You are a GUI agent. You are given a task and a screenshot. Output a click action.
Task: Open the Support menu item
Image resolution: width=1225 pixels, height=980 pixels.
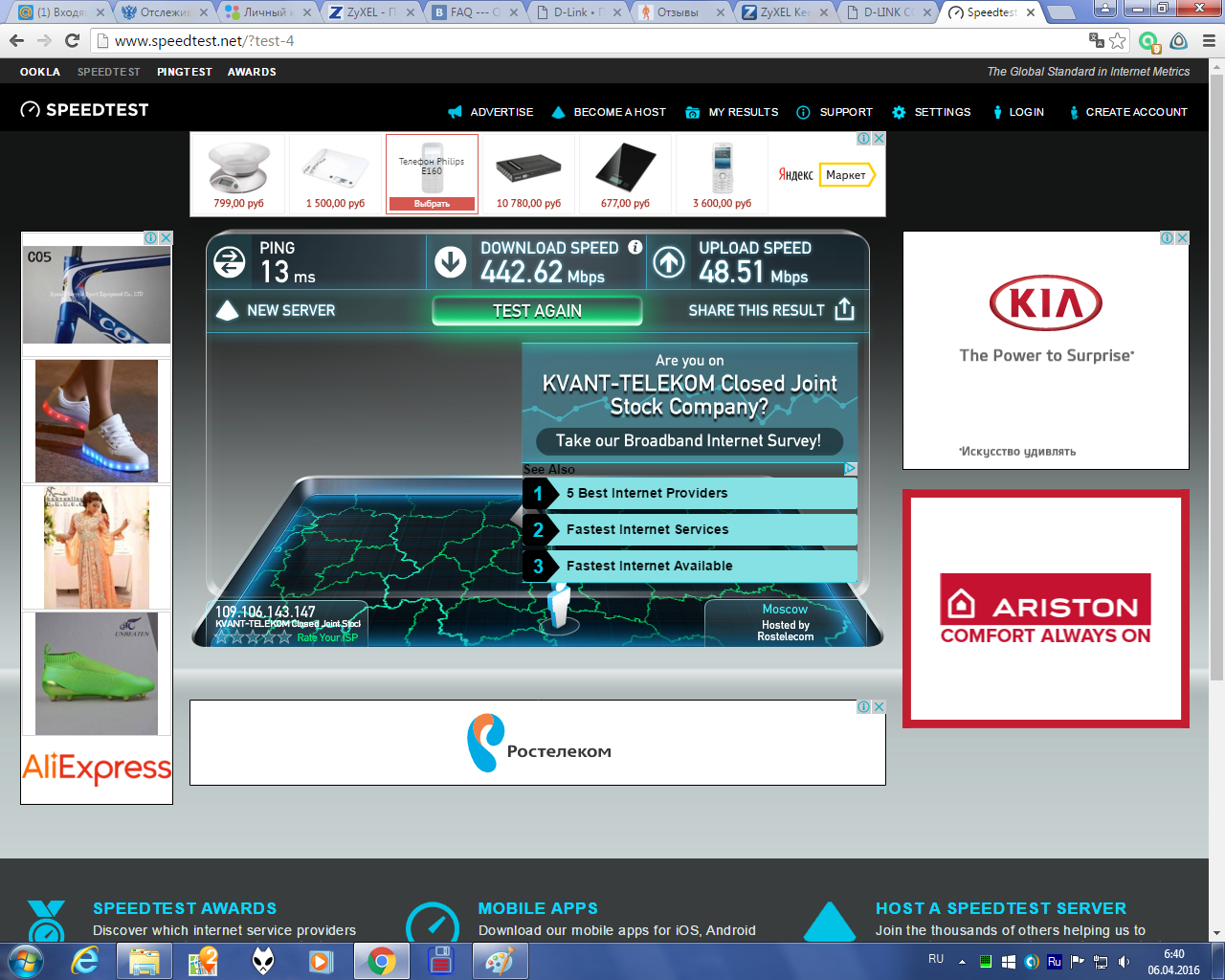coord(846,112)
